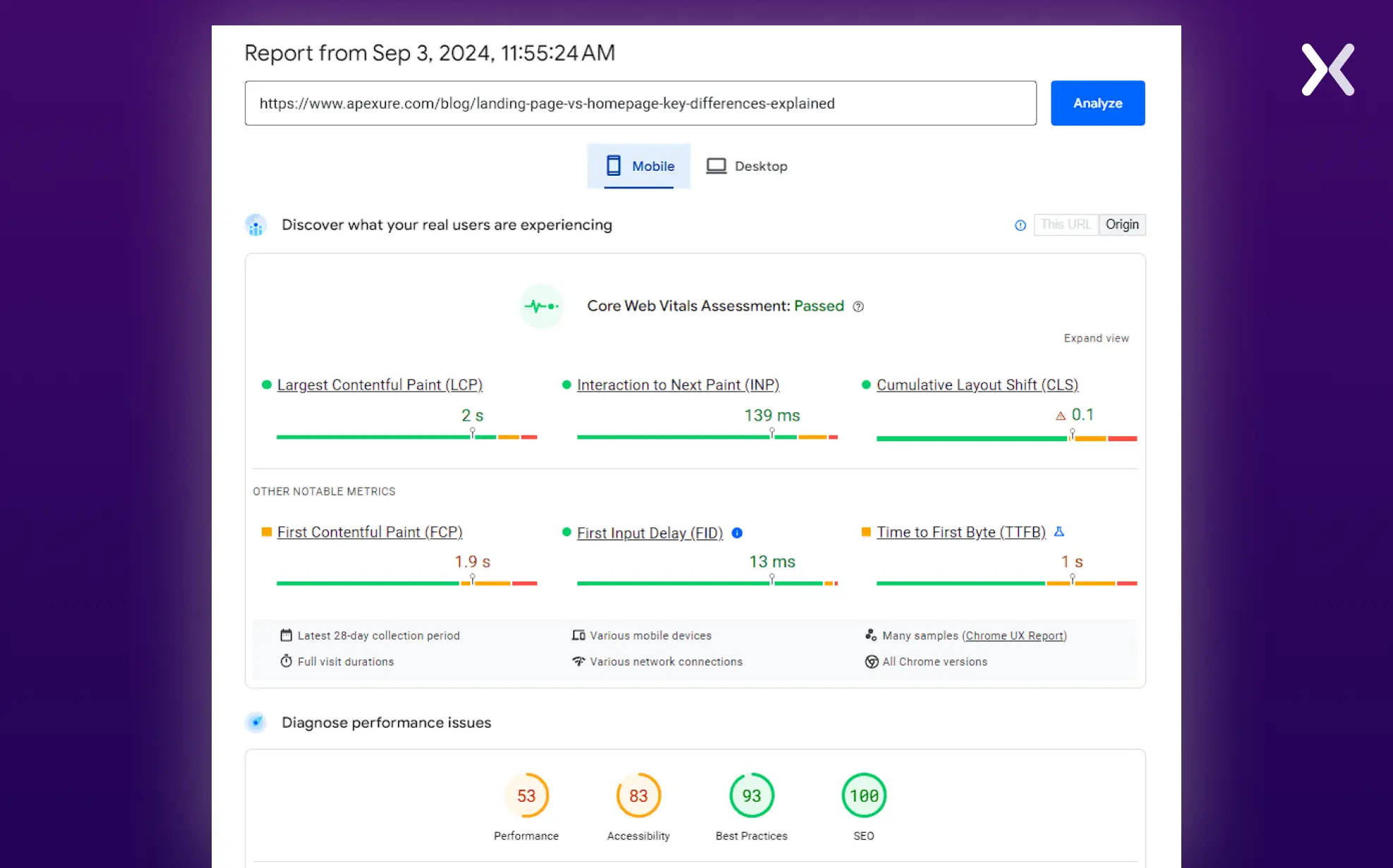This screenshot has height=868, width=1393.
Task: Click the green dot next to CLS
Action: [866, 385]
